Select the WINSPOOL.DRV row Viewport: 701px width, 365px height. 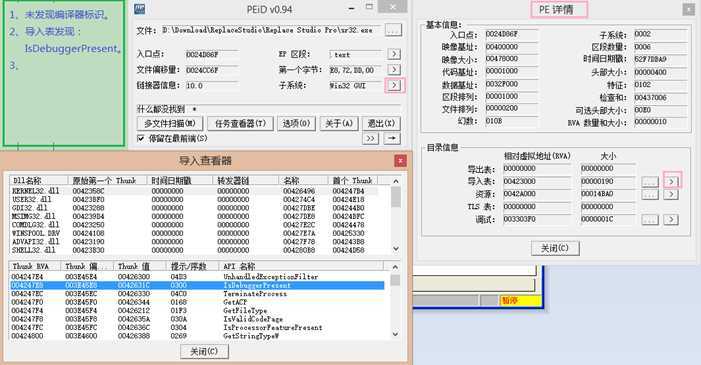[x=195, y=233]
